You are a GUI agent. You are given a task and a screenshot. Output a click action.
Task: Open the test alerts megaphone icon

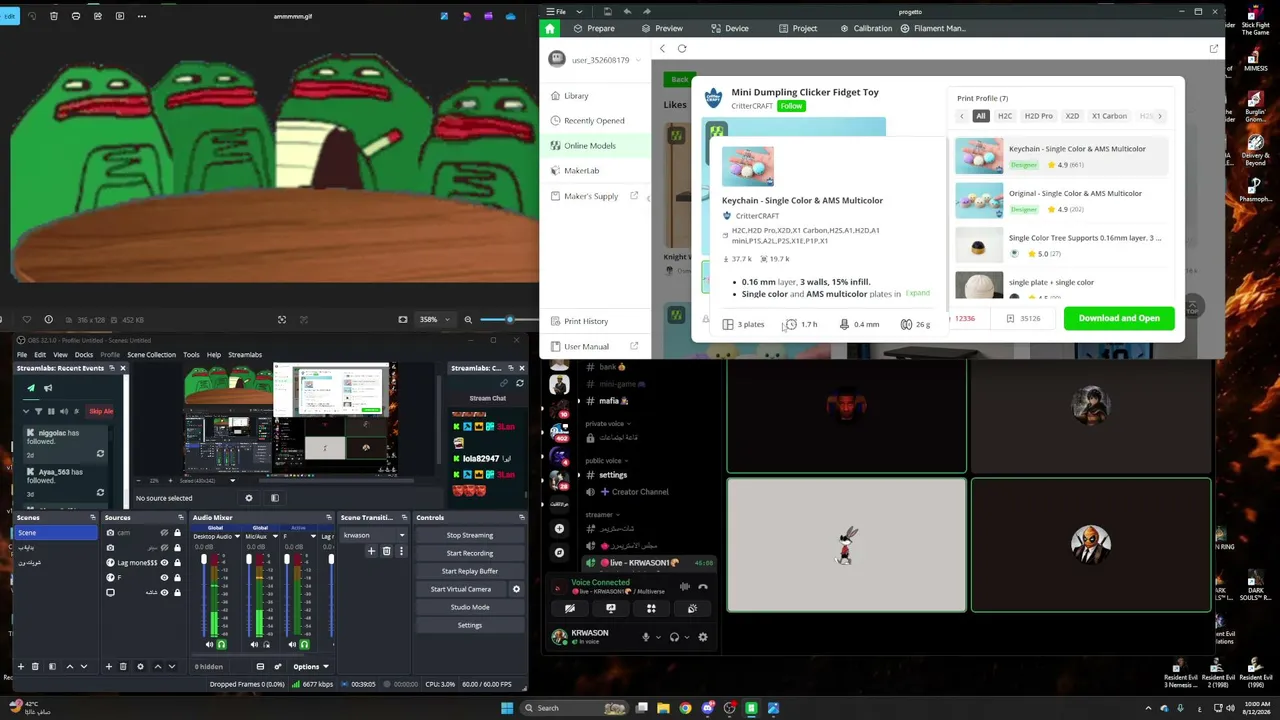pos(47,388)
